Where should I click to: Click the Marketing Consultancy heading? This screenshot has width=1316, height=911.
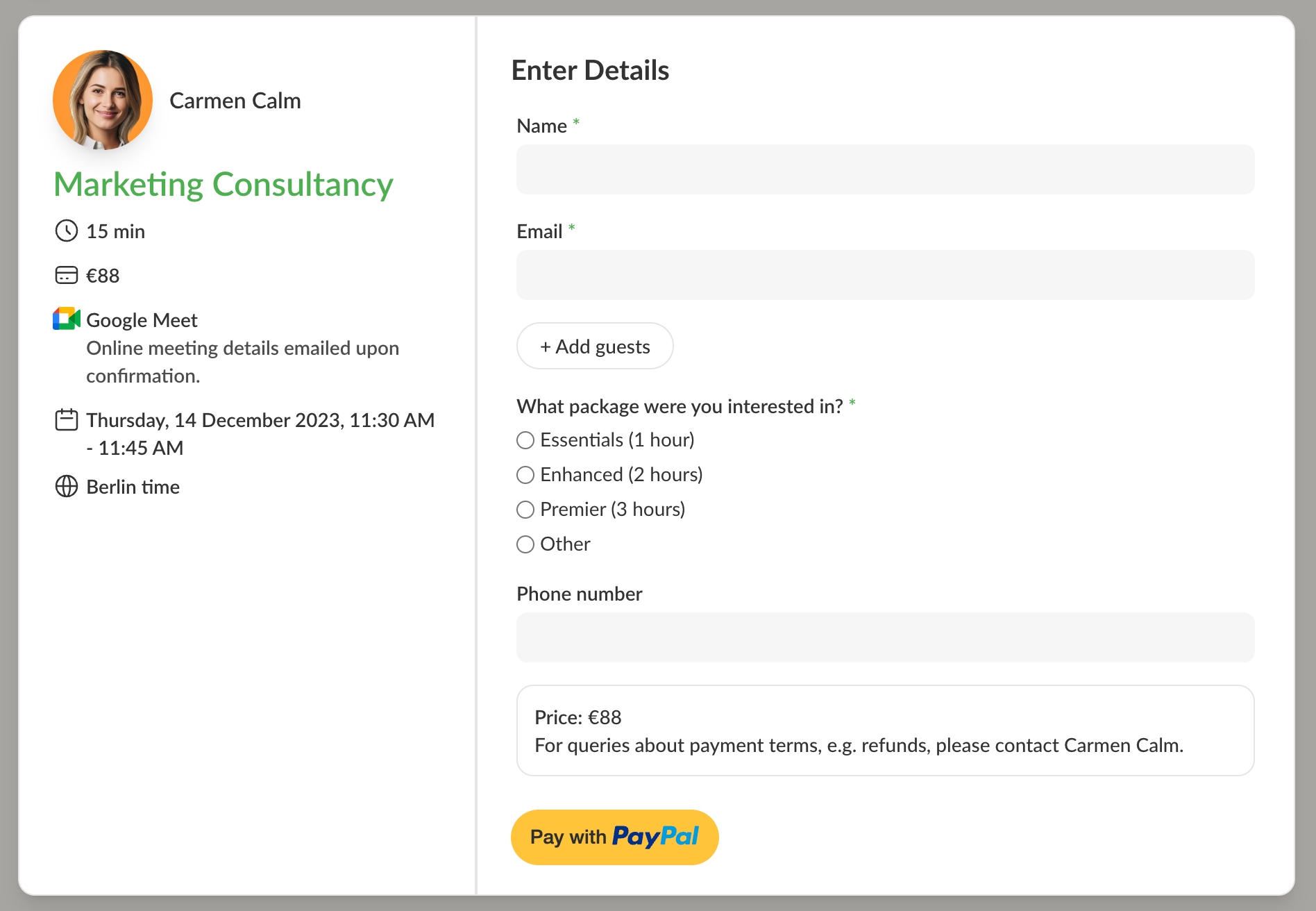point(223,185)
